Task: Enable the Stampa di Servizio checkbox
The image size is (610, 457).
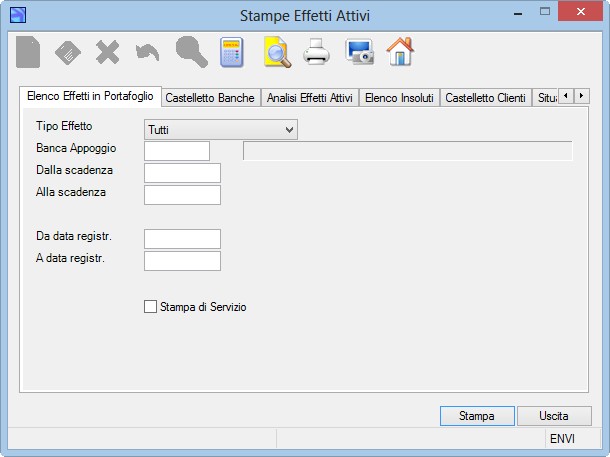Action: coord(150,306)
